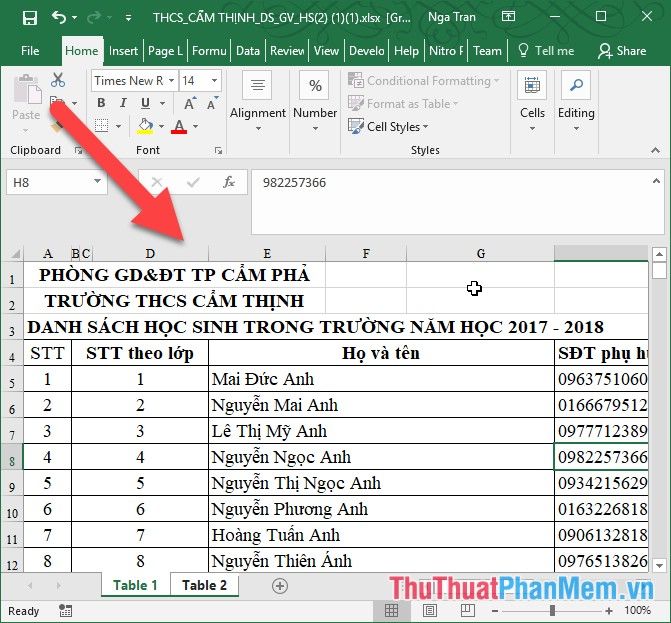Open the Font Color dropdown arrow
Screen dimensions: 671x623
point(196,126)
